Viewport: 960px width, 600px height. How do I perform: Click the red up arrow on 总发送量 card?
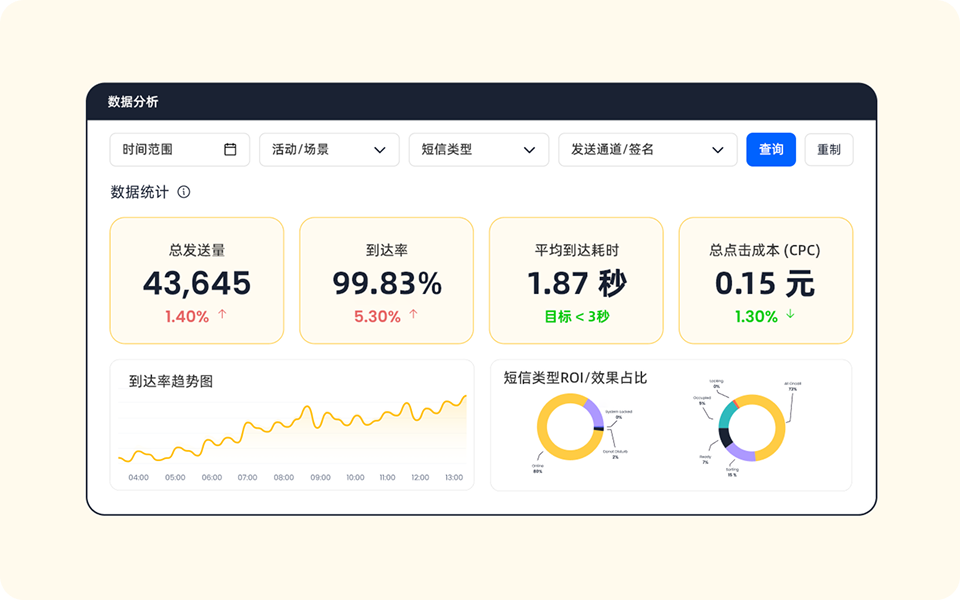(224, 317)
